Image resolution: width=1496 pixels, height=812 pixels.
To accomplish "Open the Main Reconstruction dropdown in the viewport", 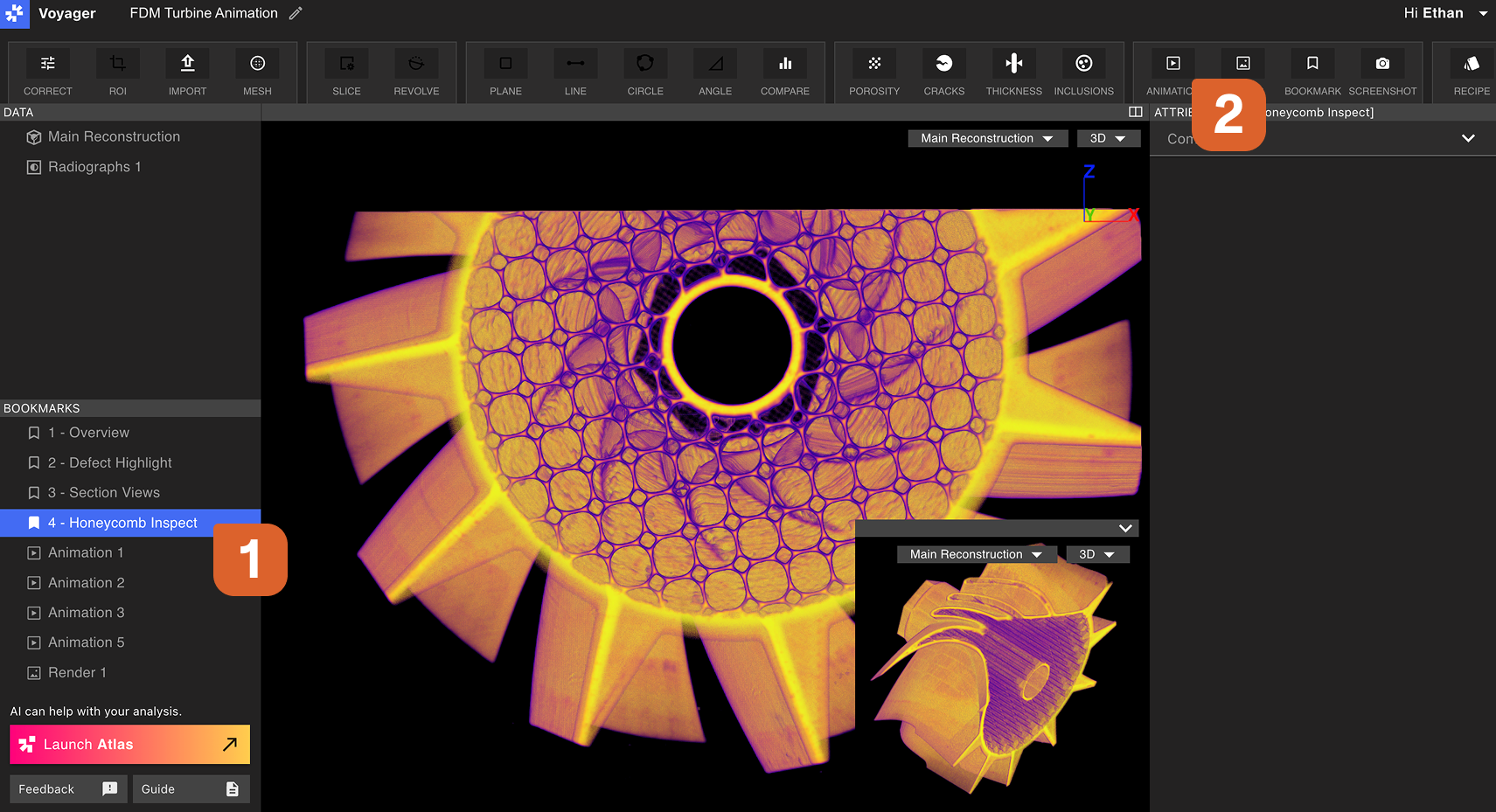I will pyautogui.click(x=987, y=138).
